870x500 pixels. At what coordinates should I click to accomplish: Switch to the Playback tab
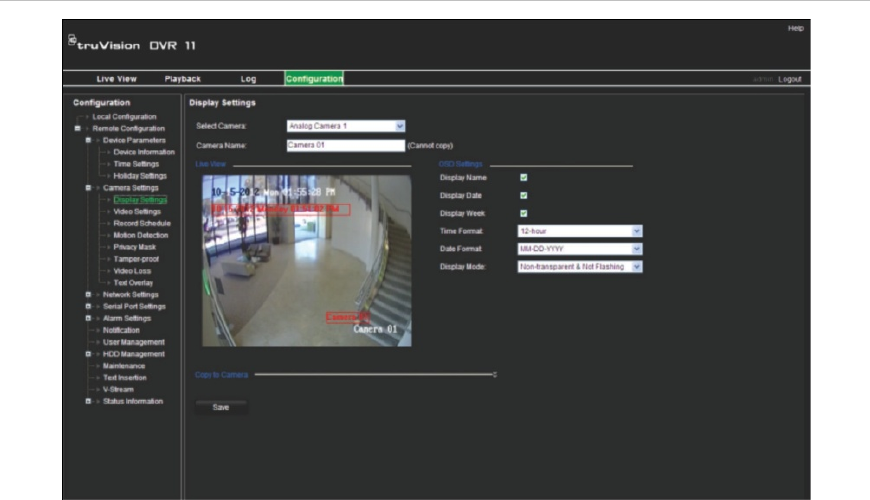pyautogui.click(x=183, y=79)
